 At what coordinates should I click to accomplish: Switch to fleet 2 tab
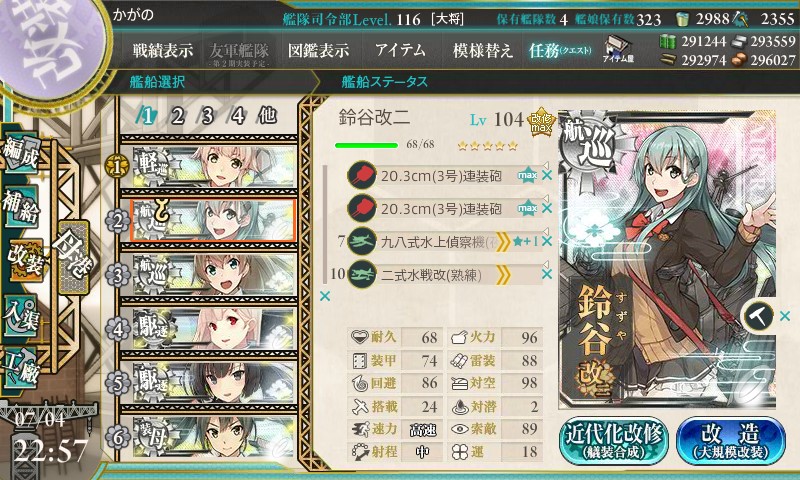coord(178,116)
